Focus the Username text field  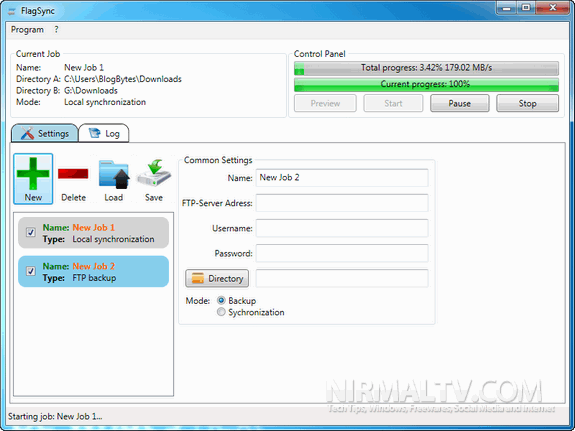tap(342, 228)
